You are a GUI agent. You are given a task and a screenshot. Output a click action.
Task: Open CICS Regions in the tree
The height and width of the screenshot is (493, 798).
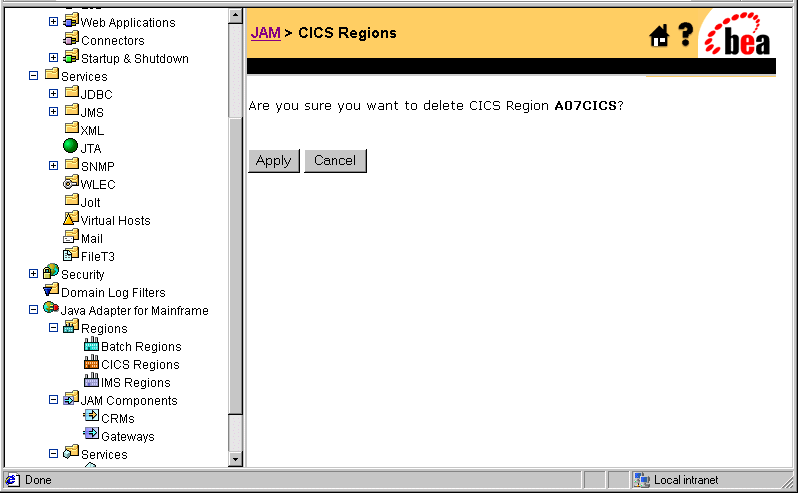coord(140,365)
